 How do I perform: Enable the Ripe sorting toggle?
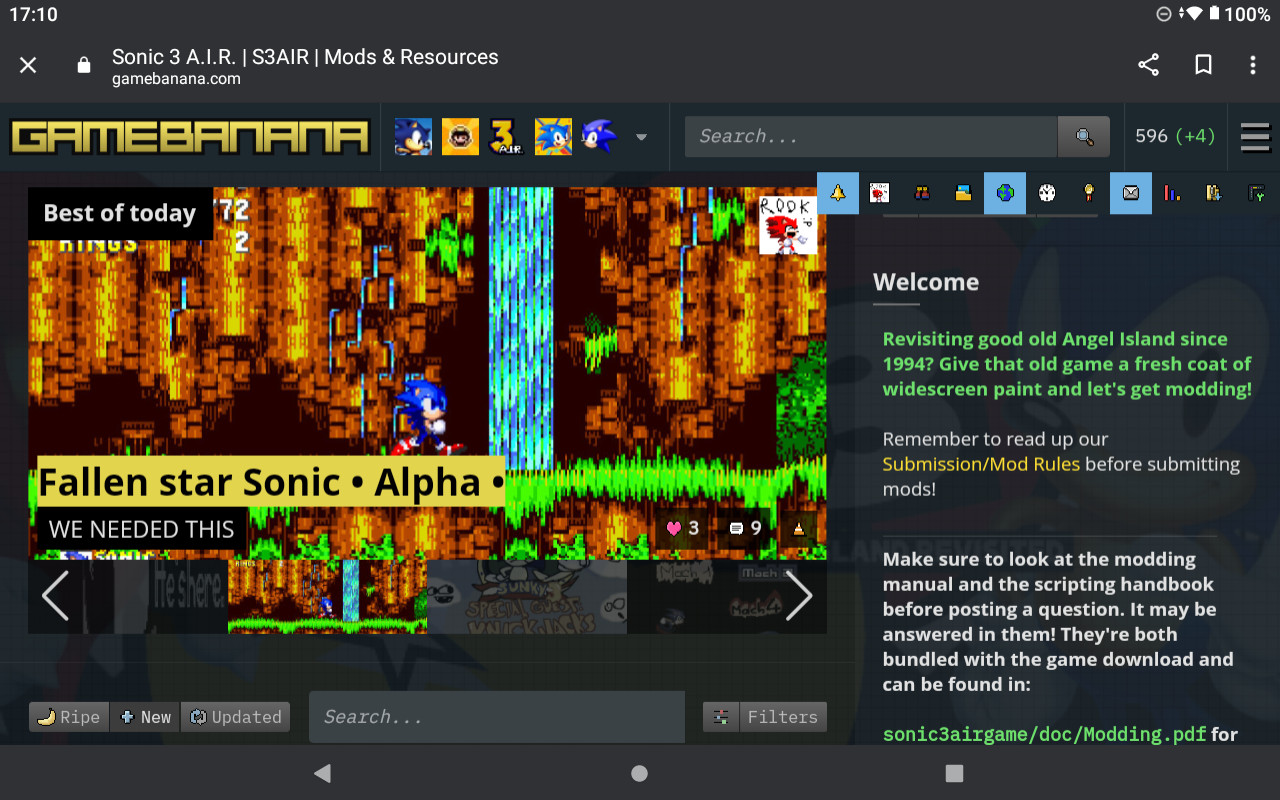[67, 716]
